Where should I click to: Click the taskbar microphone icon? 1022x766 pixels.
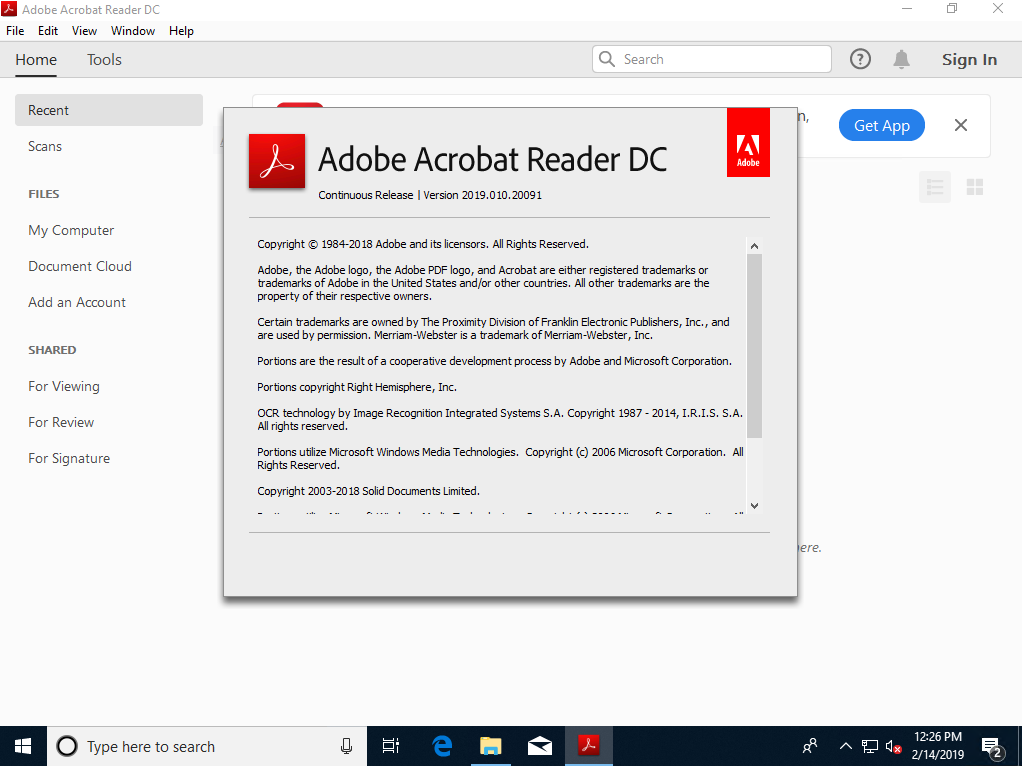pos(346,746)
